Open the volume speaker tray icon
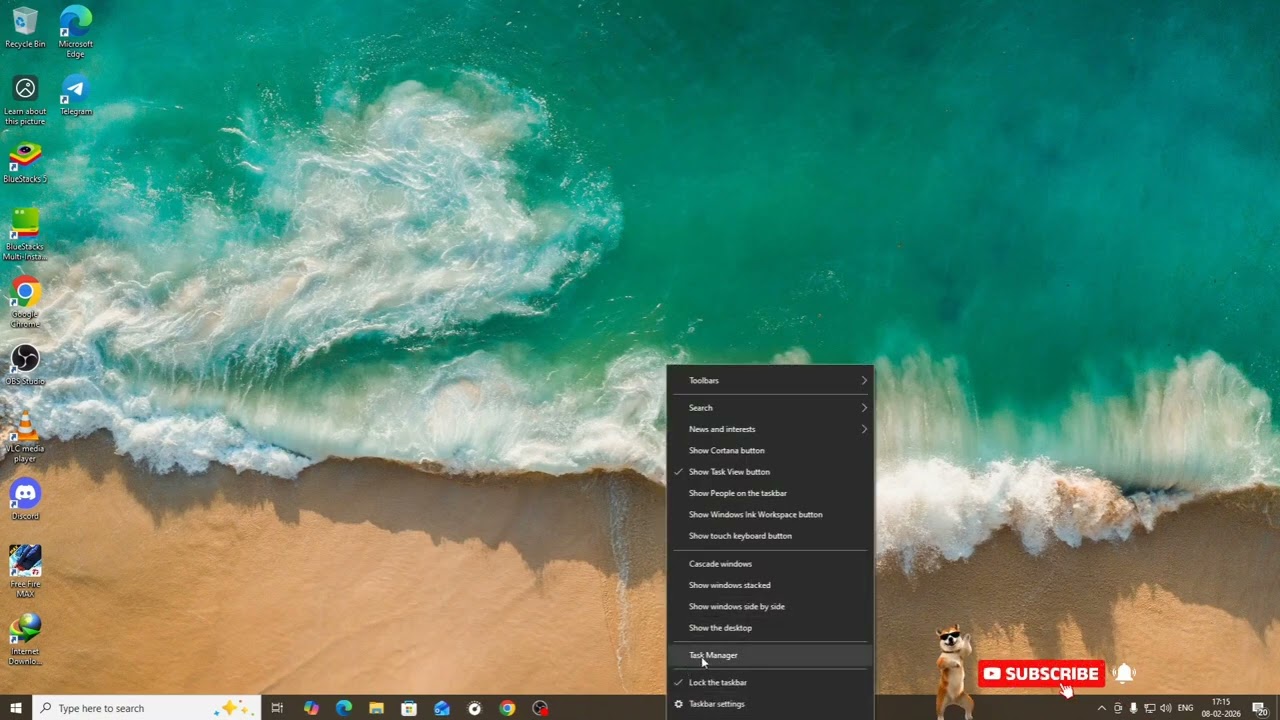This screenshot has width=1280, height=720. (1165, 708)
